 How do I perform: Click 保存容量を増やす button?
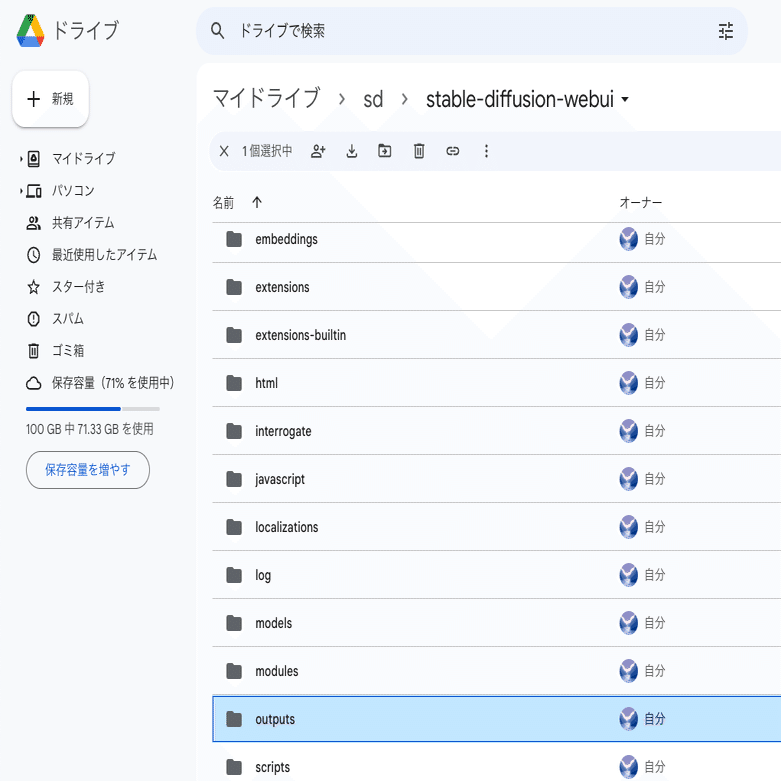tap(88, 470)
